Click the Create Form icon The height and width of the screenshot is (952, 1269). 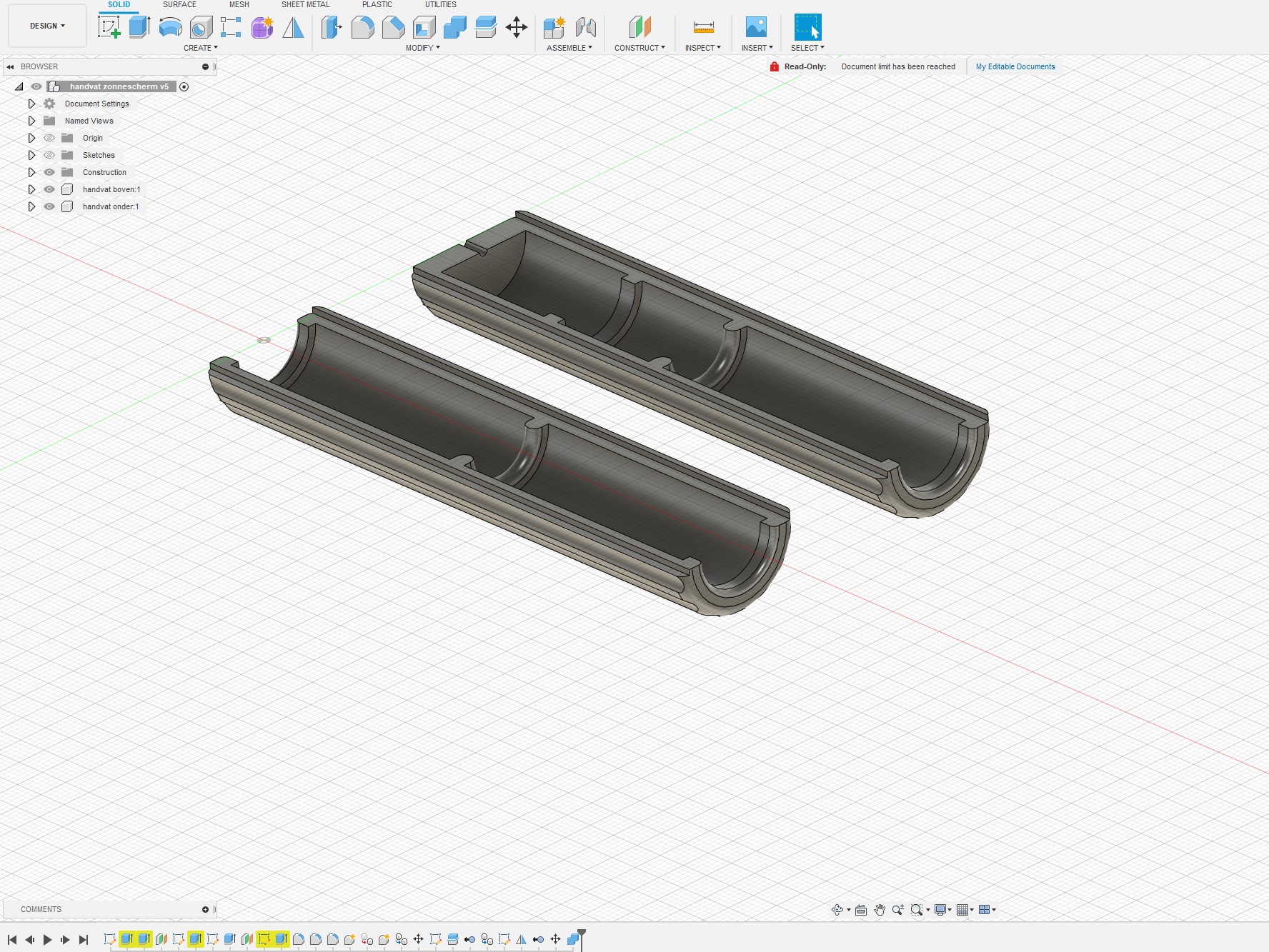coord(262,28)
